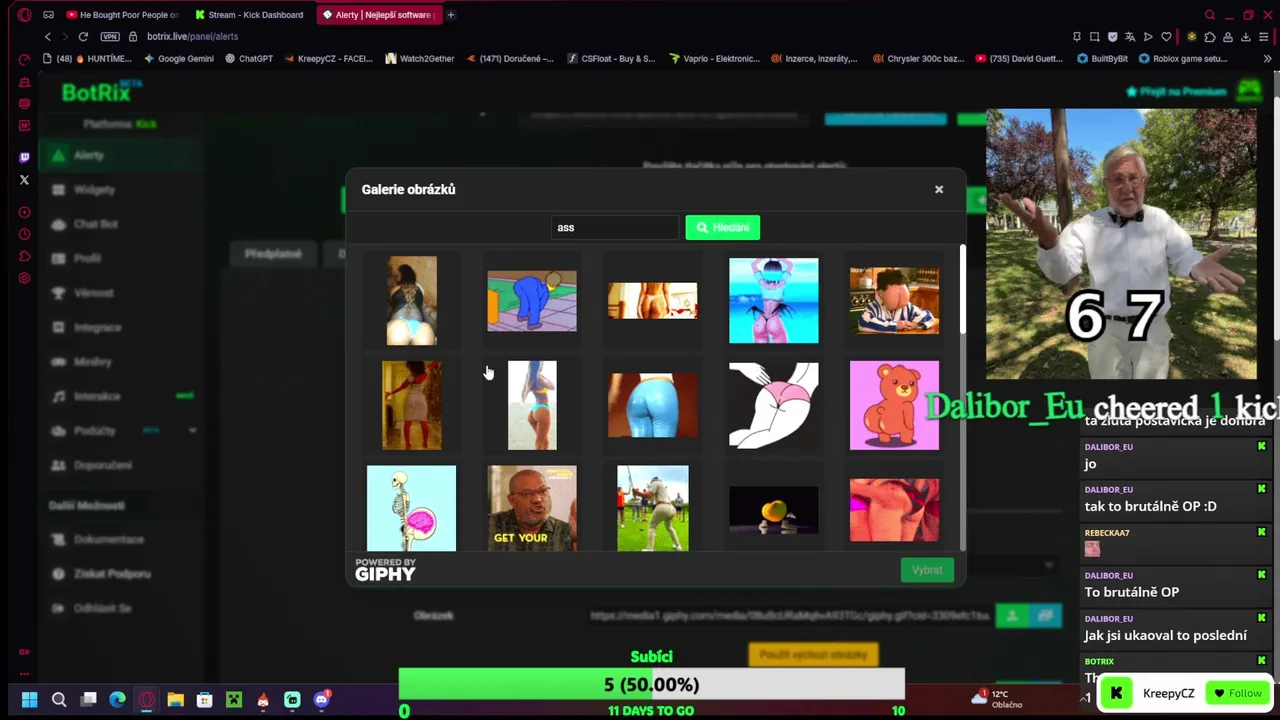The height and width of the screenshot is (720, 1280).
Task: Open Integrace in BotRix sidebar
Action: coord(97,327)
